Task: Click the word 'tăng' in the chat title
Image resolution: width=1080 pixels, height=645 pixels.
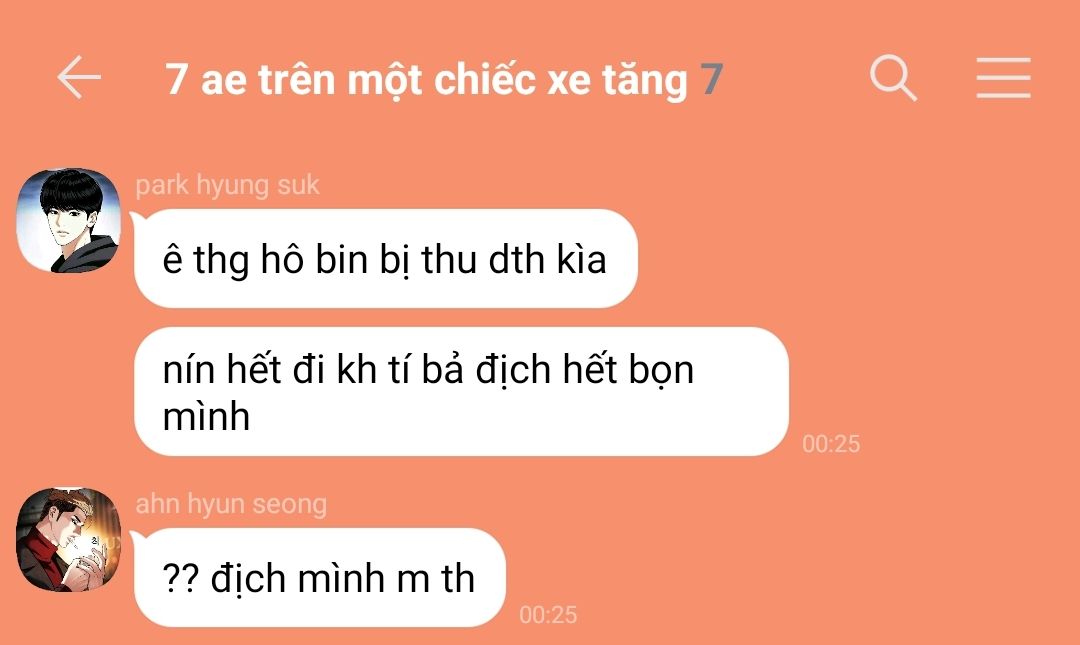Action: 645,81
